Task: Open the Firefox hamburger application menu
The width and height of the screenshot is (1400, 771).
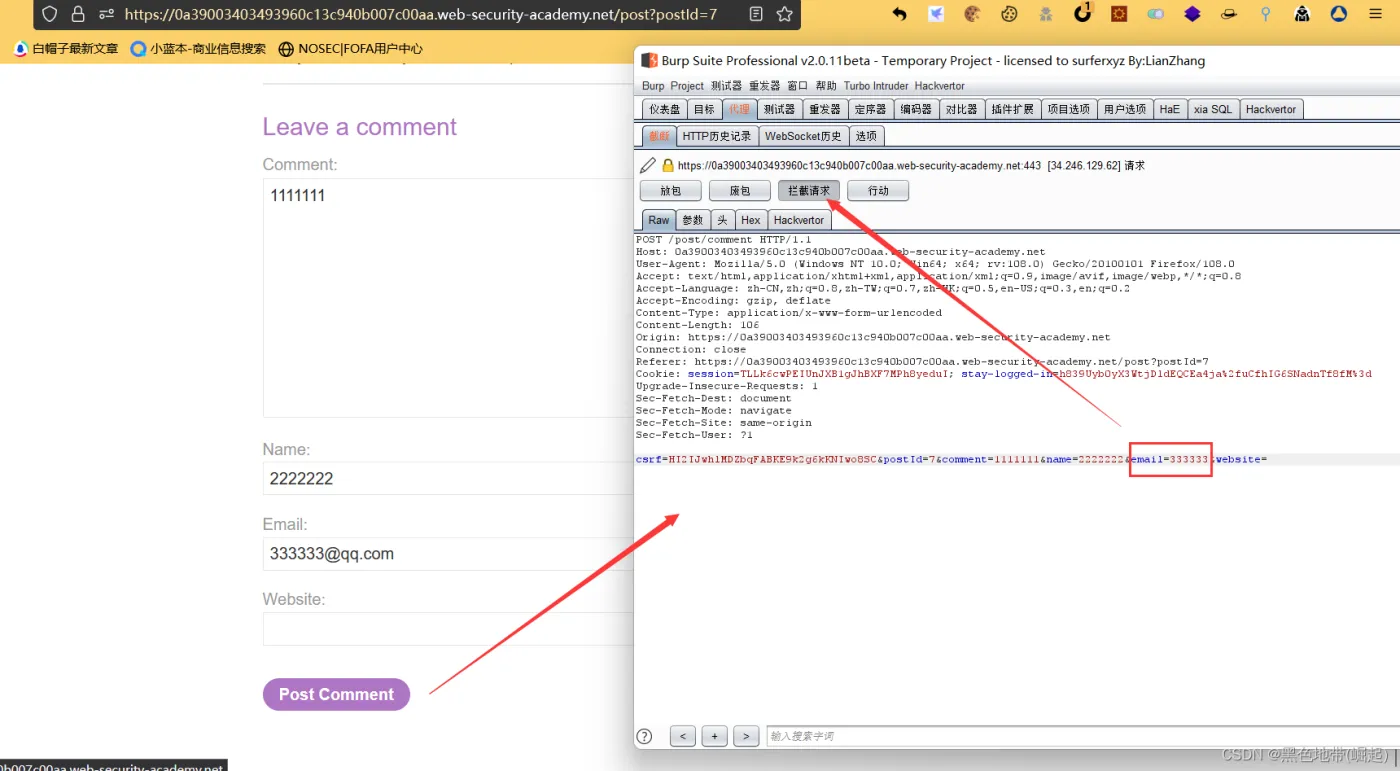Action: click(1377, 14)
